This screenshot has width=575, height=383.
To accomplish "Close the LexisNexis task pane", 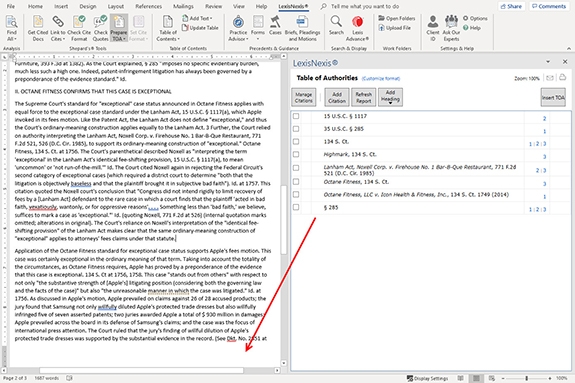I will [565, 62].
